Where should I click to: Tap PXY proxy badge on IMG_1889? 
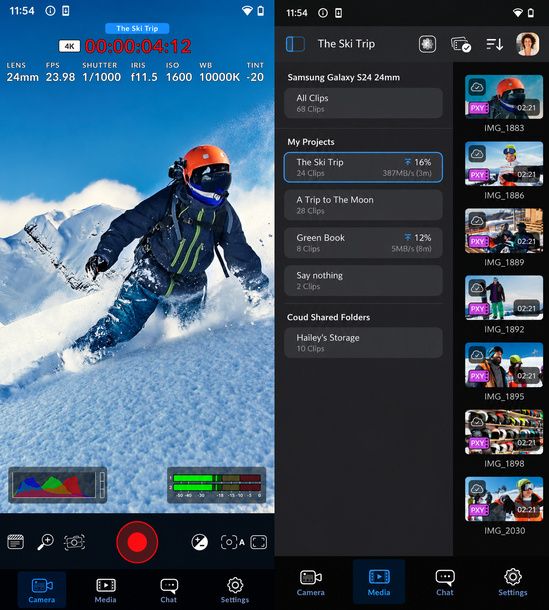pos(478,242)
